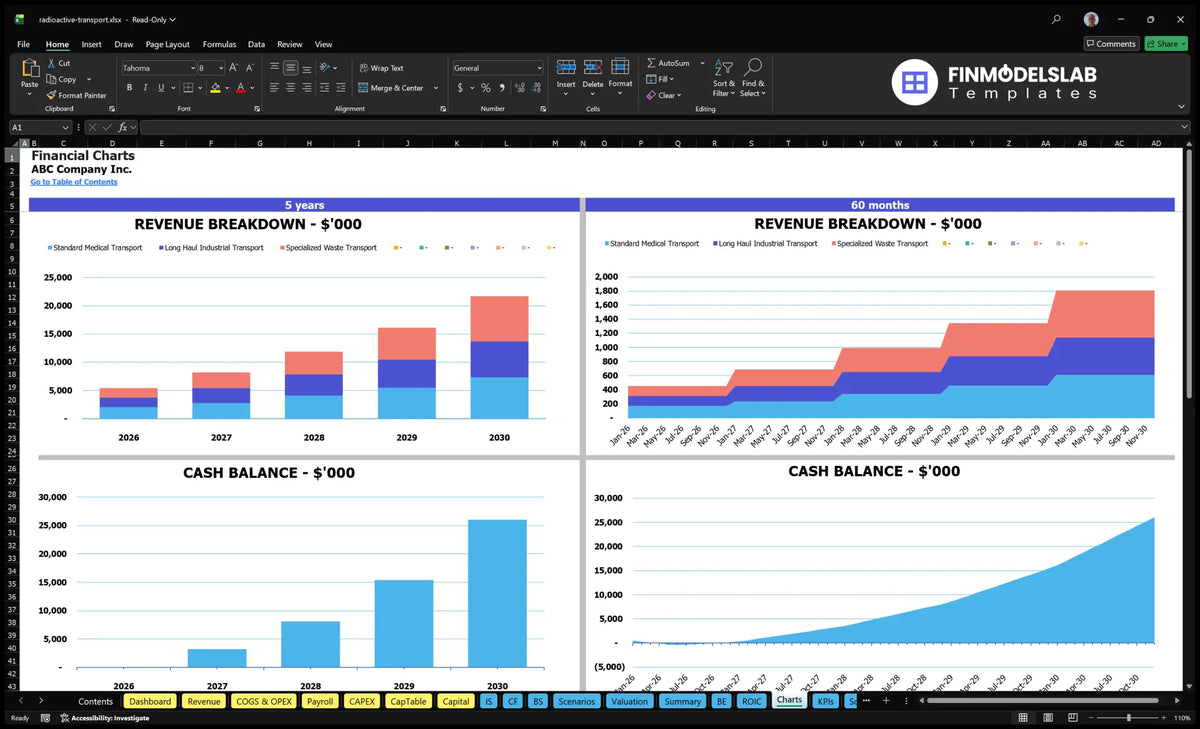This screenshot has height=729, width=1200.
Task: Expand the Name Box dropdown
Action: (65, 127)
